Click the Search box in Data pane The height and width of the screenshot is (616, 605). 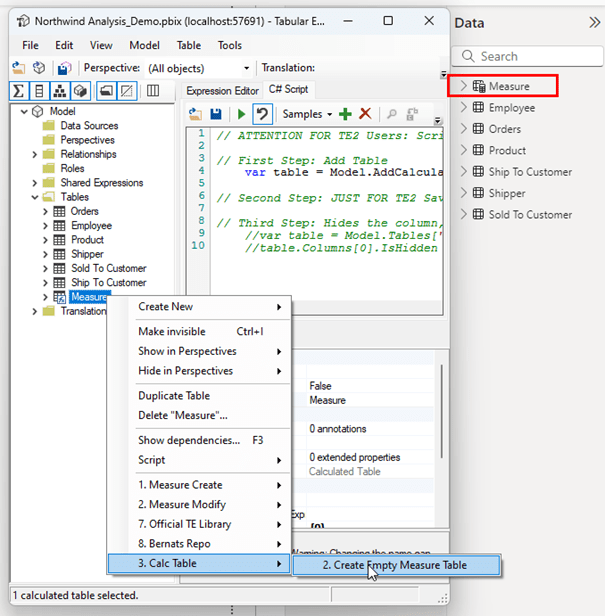tap(525, 57)
